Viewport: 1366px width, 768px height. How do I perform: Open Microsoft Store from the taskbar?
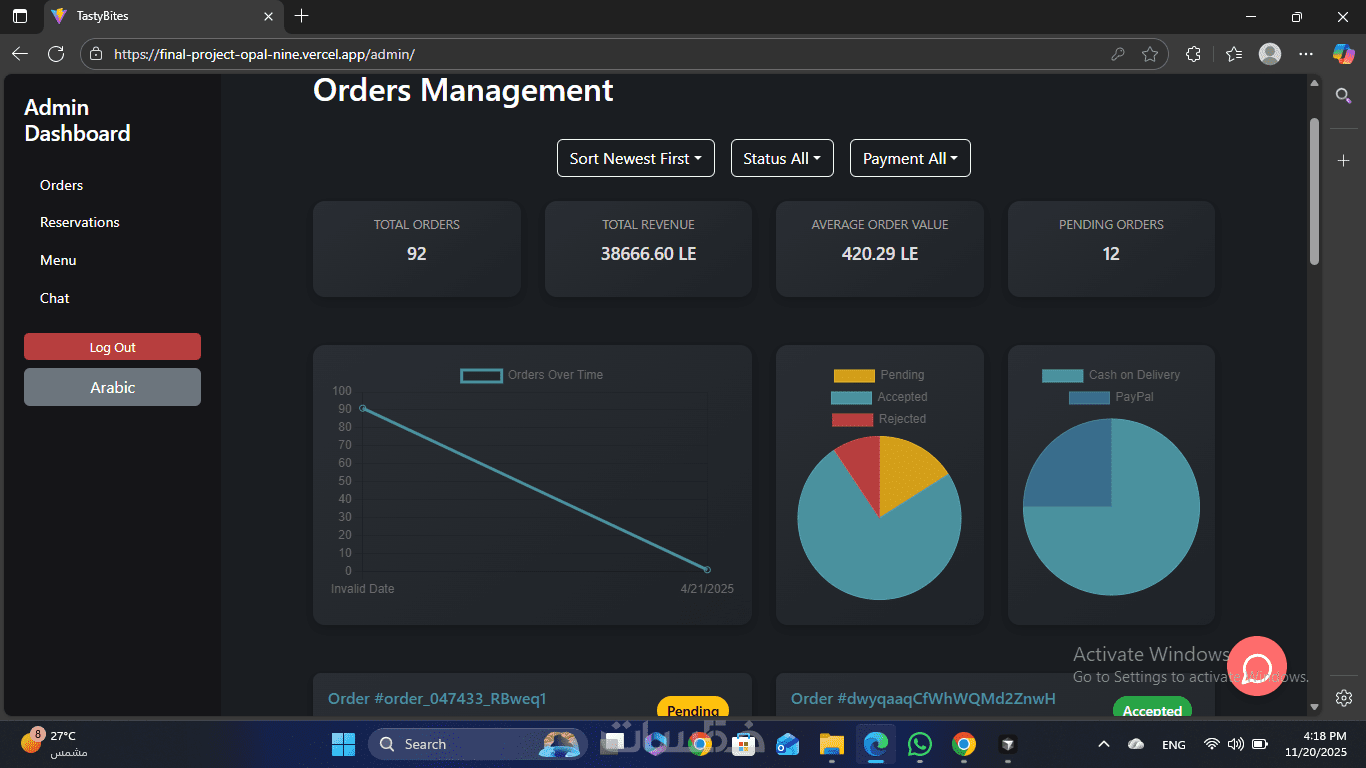click(743, 744)
